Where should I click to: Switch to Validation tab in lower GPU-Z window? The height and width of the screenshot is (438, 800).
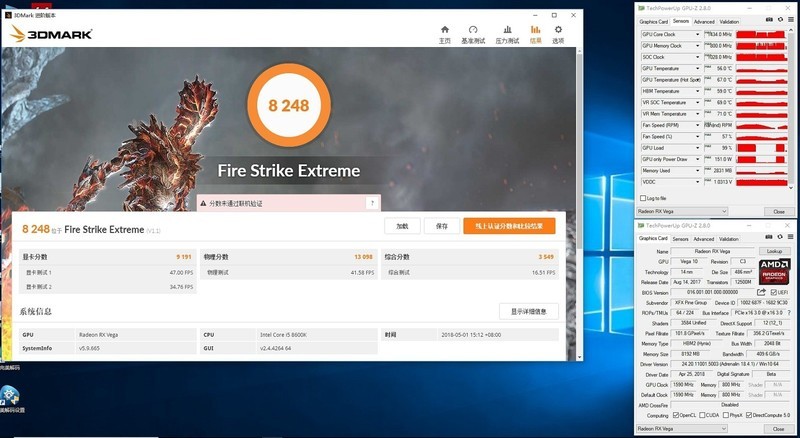click(x=729, y=239)
